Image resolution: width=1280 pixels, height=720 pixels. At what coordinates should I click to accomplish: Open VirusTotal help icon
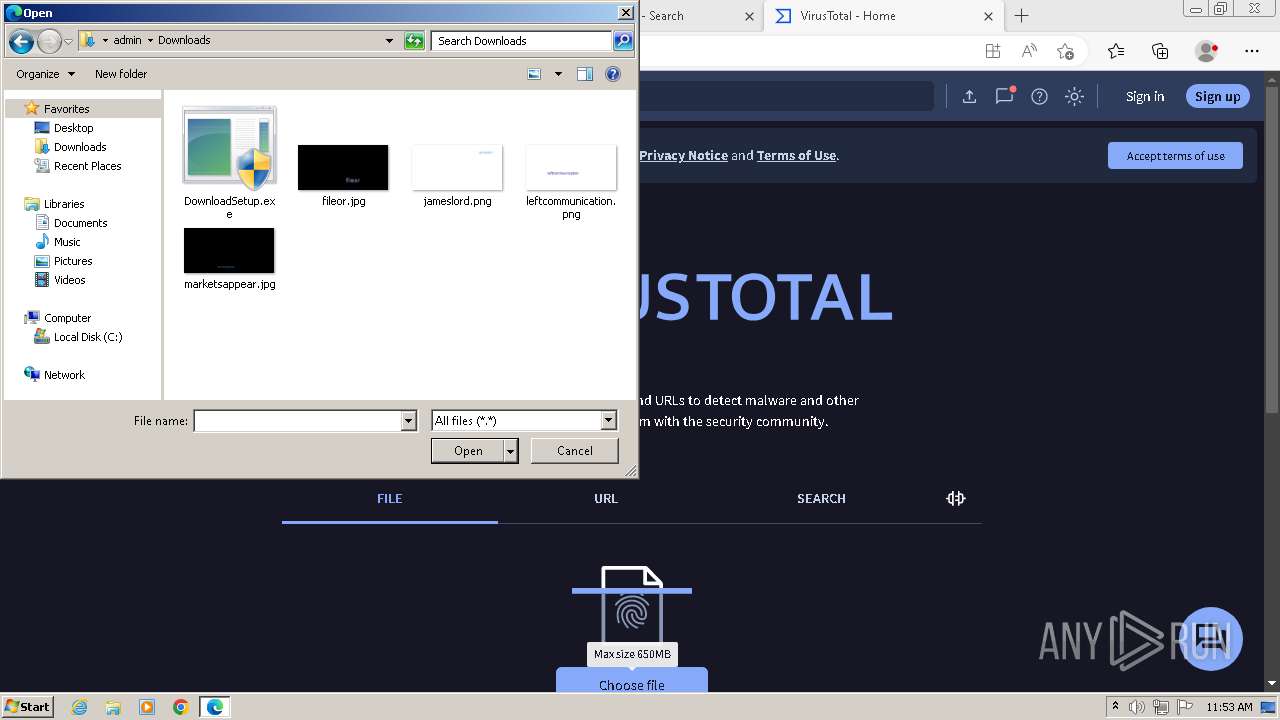coord(1039,97)
